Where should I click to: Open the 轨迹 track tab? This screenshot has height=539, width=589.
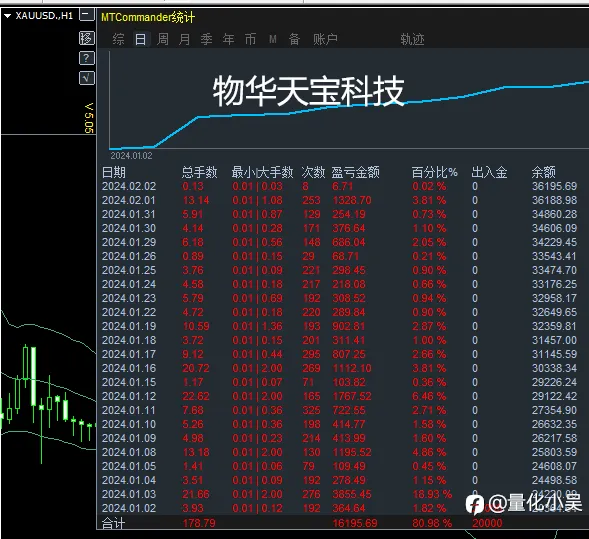tap(412, 39)
